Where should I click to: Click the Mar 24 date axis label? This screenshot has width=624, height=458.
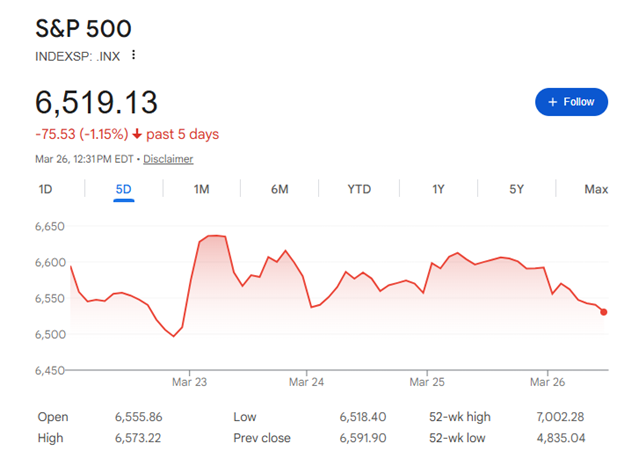[x=307, y=382]
